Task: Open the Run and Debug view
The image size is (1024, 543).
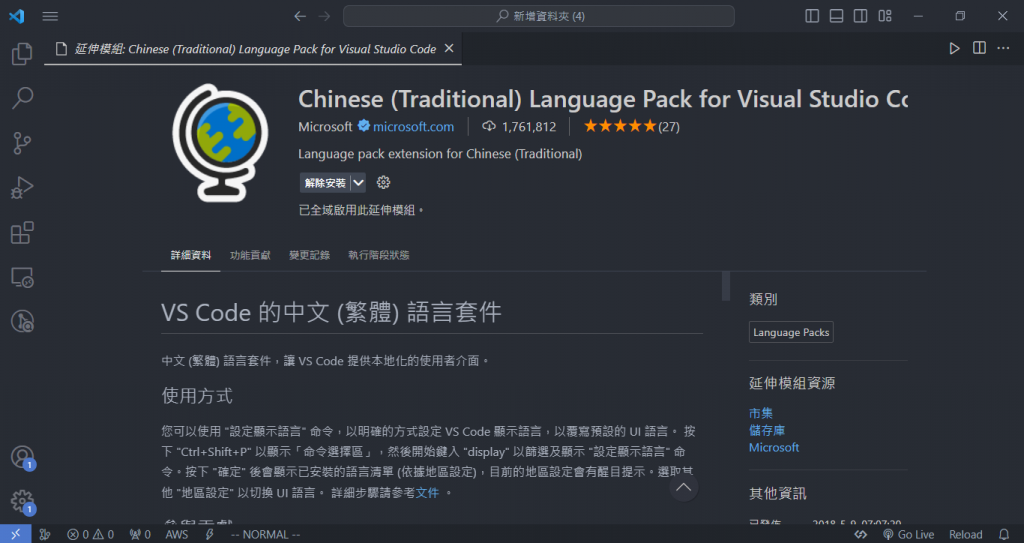Action: click(x=22, y=188)
